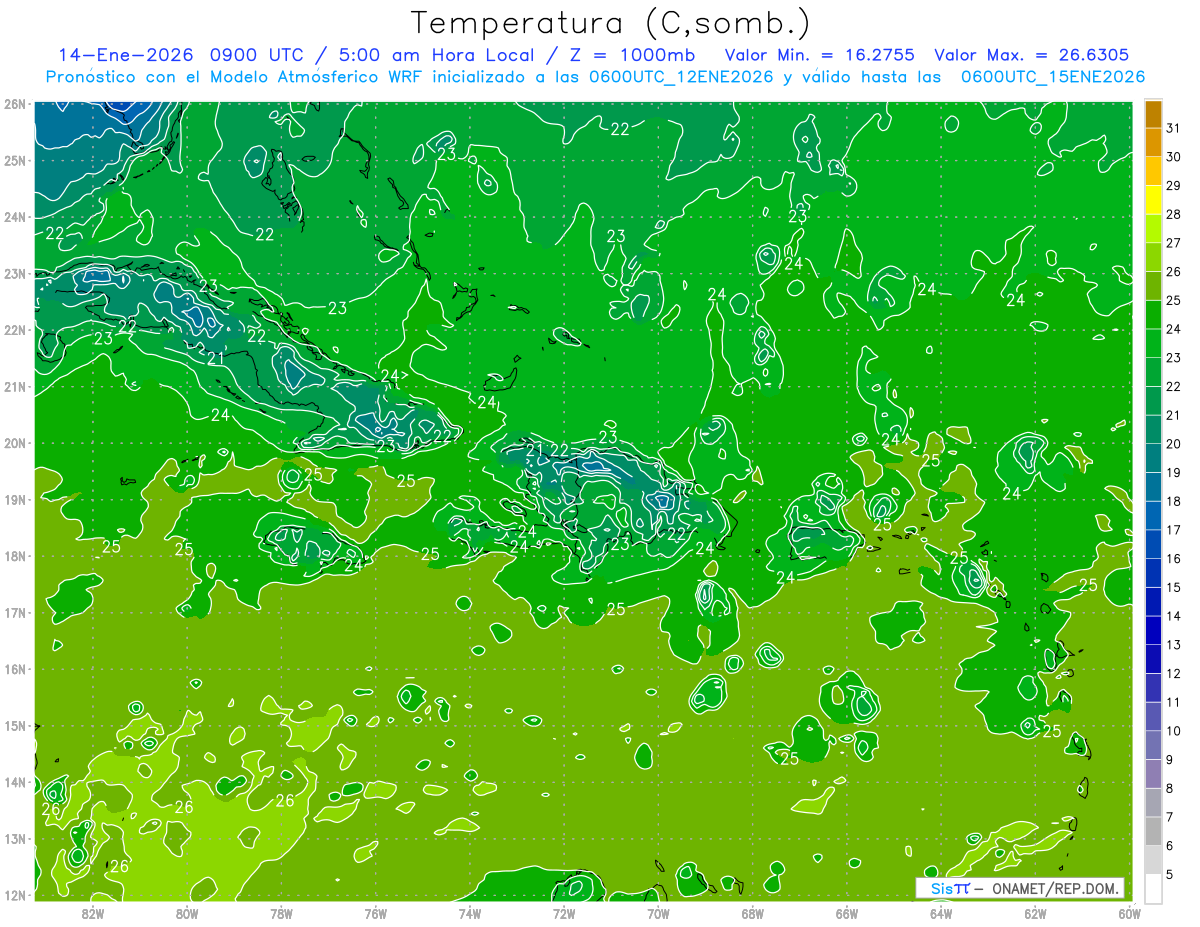Click the longitude axis label "78W"
This screenshot has height=927, width=1200.
tap(281, 913)
